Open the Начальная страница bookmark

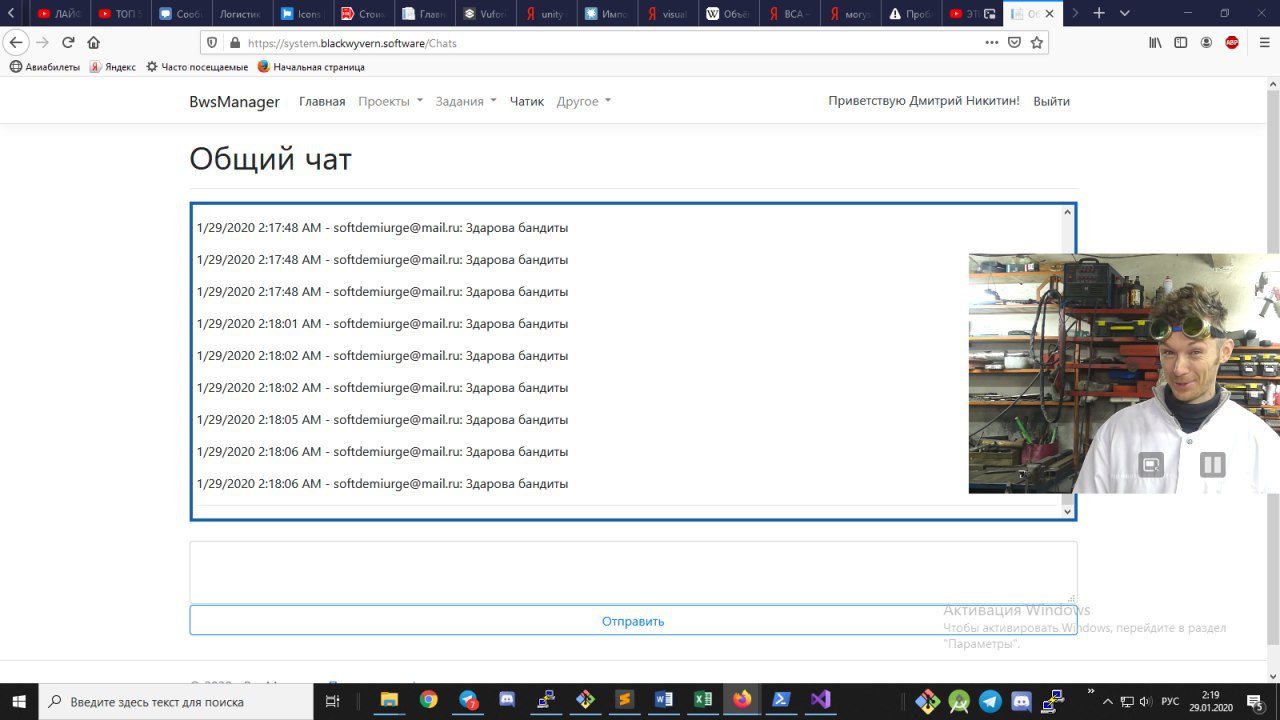pos(311,67)
